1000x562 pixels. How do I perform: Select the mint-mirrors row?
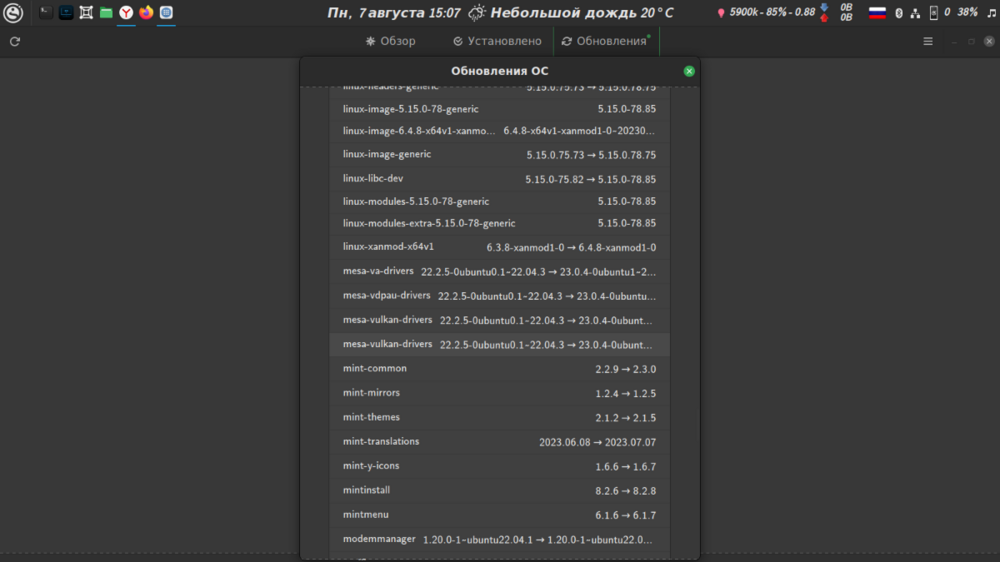(x=499, y=394)
